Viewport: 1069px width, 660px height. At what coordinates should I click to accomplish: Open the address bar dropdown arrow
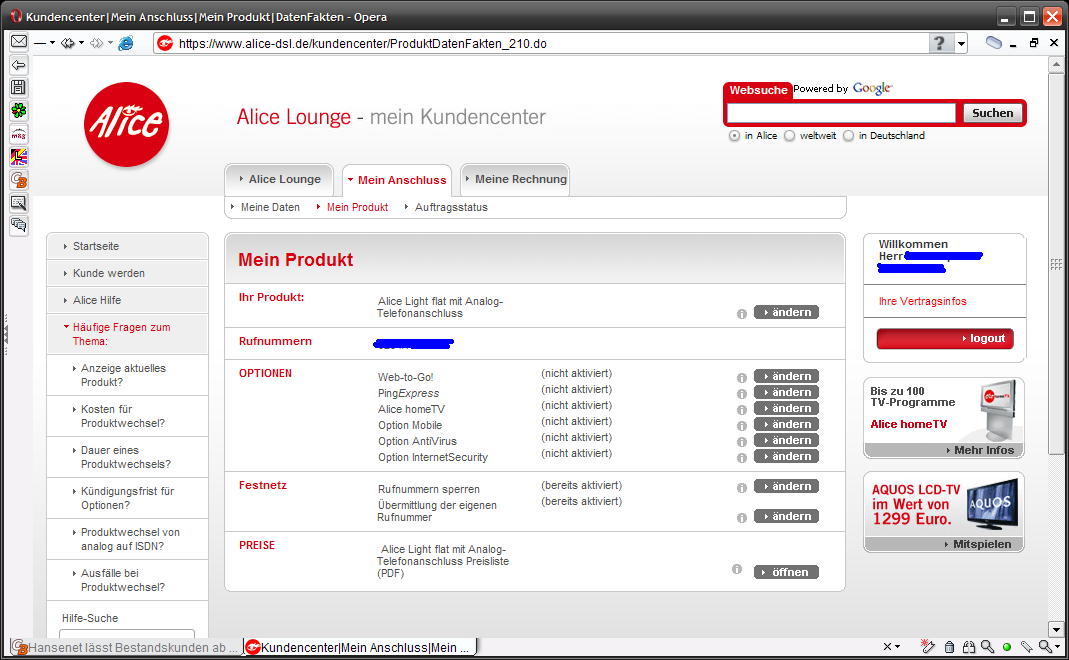click(961, 44)
